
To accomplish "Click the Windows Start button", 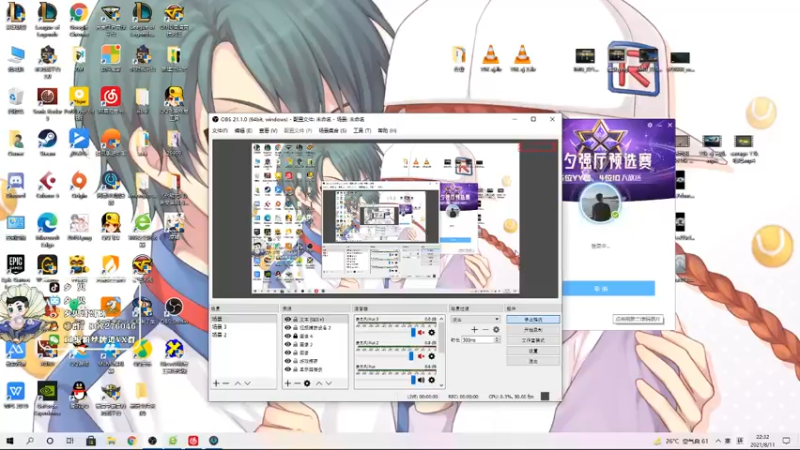I will 10,441.
